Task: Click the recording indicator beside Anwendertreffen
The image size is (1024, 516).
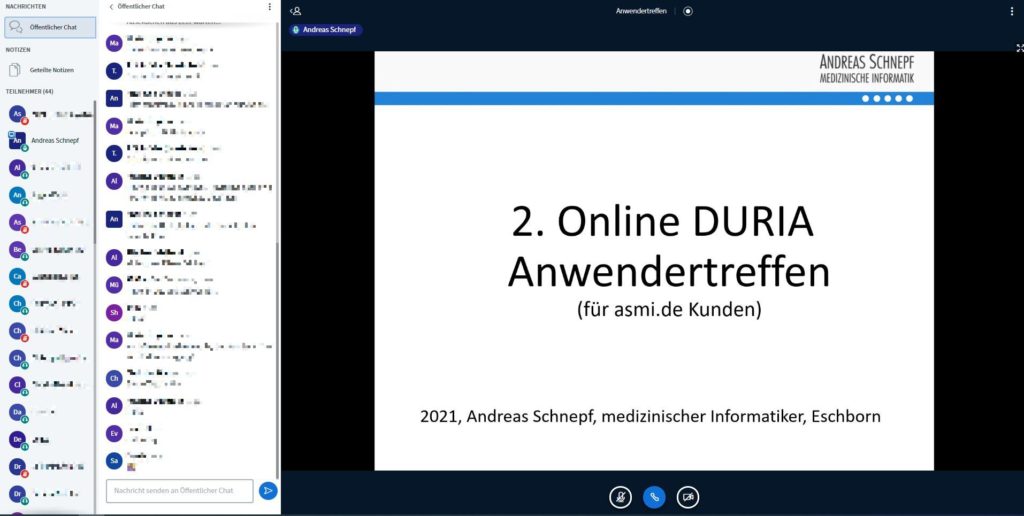Action: (688, 11)
